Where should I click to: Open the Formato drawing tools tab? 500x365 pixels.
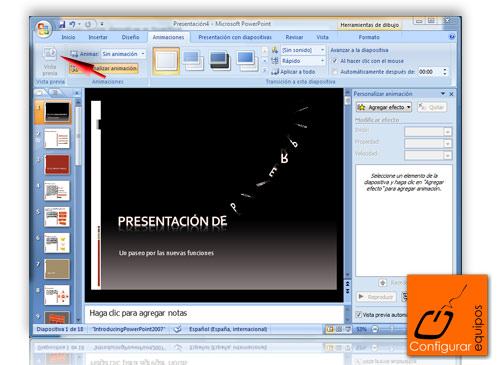click(x=369, y=37)
